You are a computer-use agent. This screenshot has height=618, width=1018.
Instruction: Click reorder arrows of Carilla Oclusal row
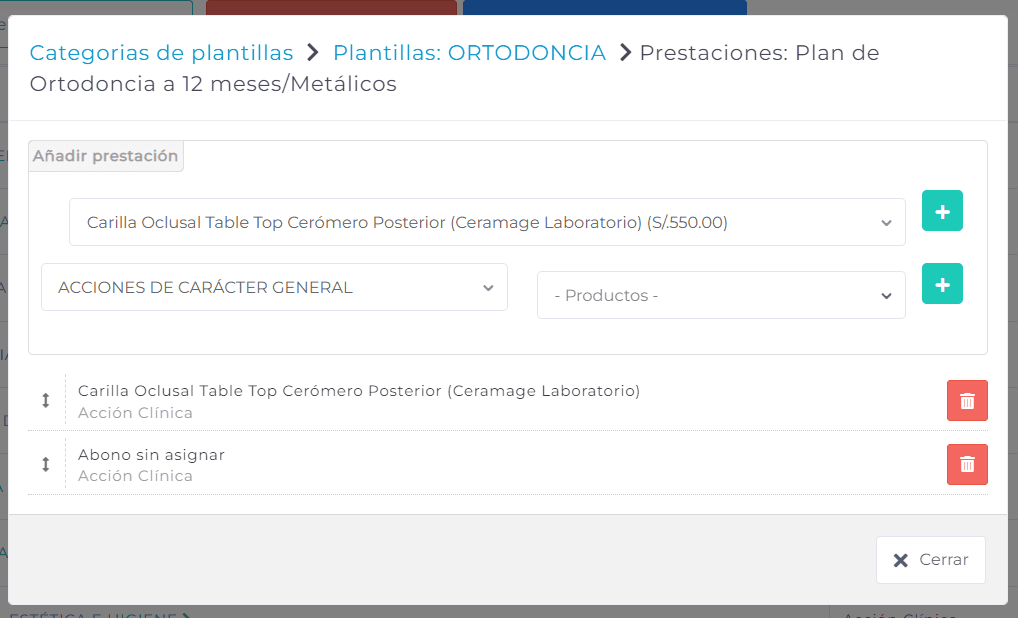(45, 401)
